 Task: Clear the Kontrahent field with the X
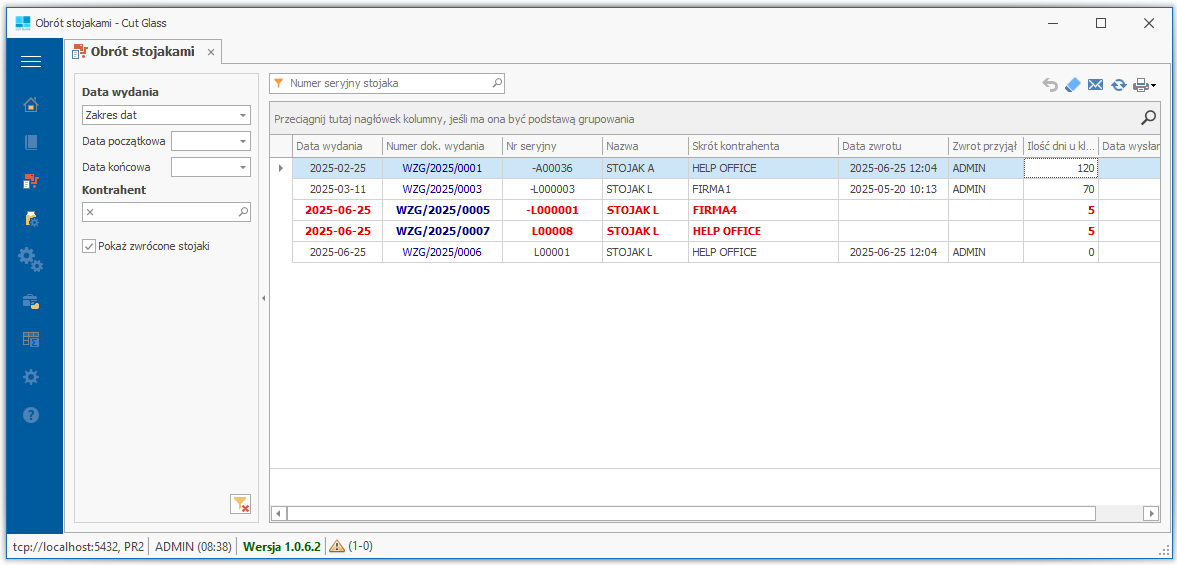pyautogui.click(x=90, y=212)
